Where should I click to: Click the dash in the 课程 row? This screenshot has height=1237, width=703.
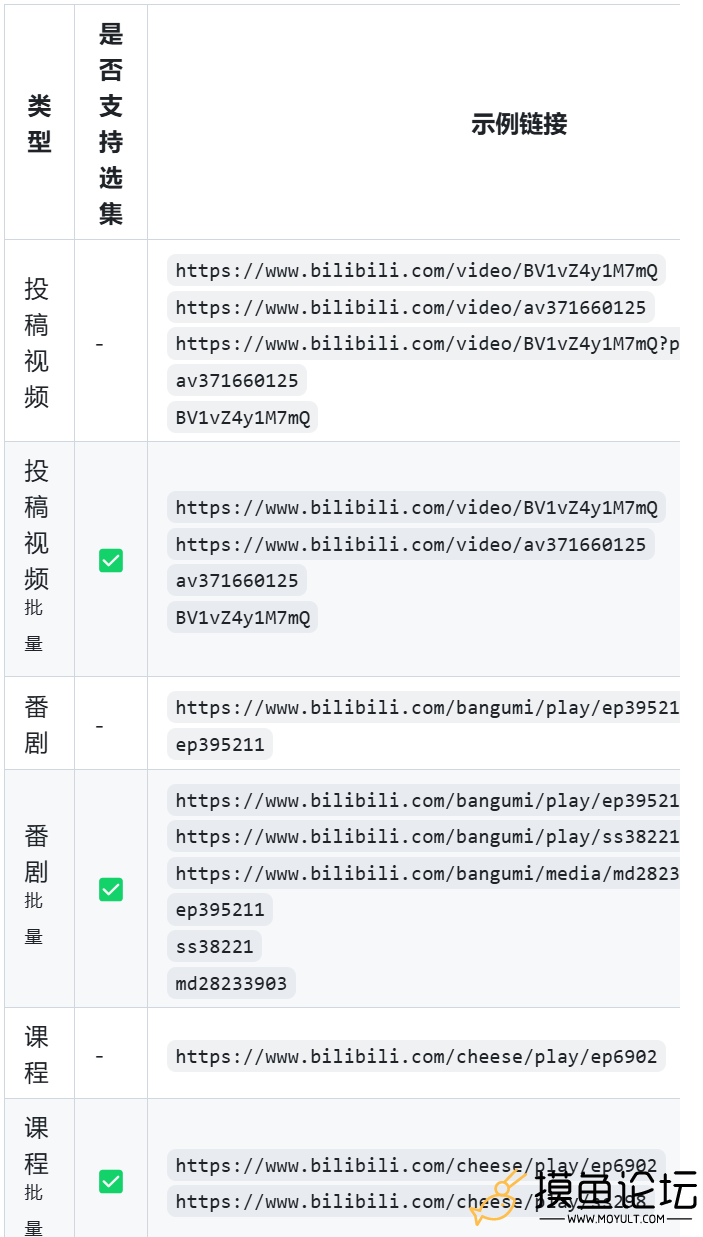pyautogui.click(x=99, y=1056)
